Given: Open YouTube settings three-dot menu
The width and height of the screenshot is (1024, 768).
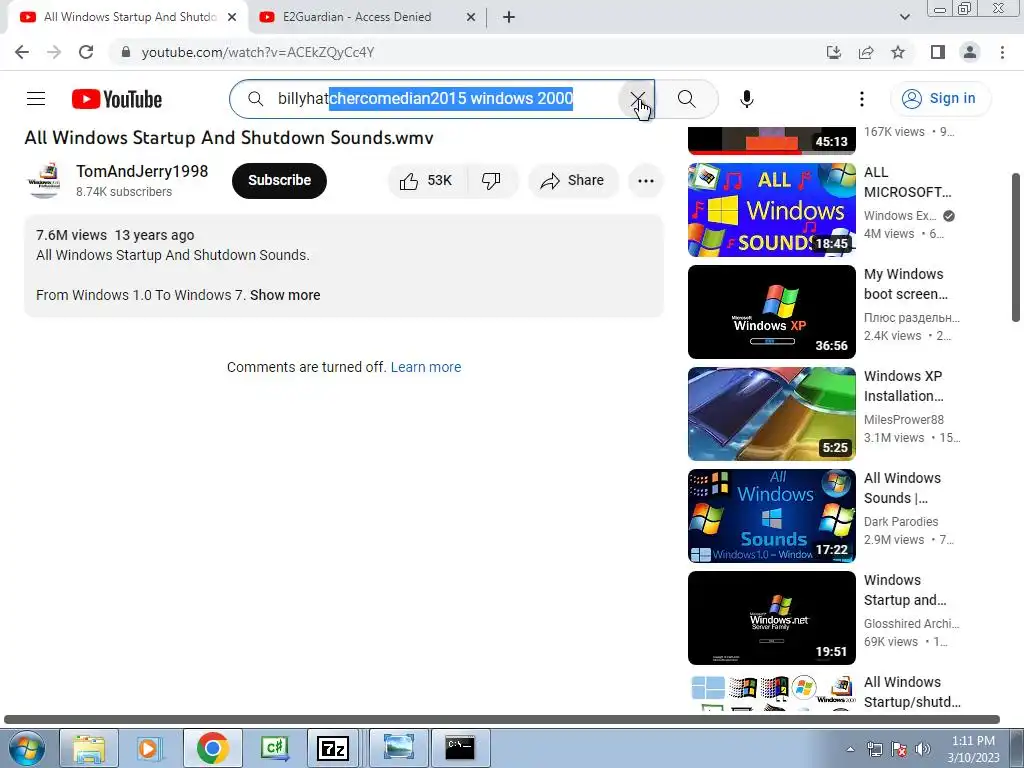Looking at the screenshot, I should coord(861,99).
